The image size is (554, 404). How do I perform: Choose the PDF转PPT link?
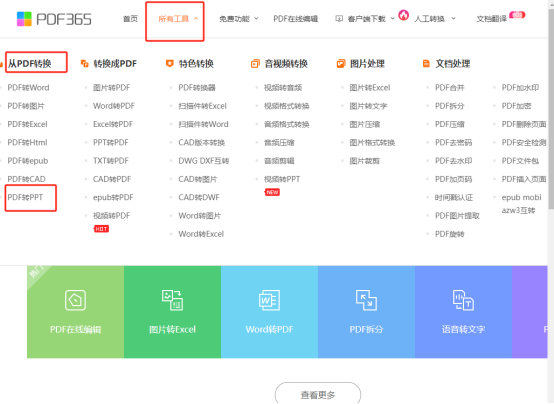tap(25, 197)
